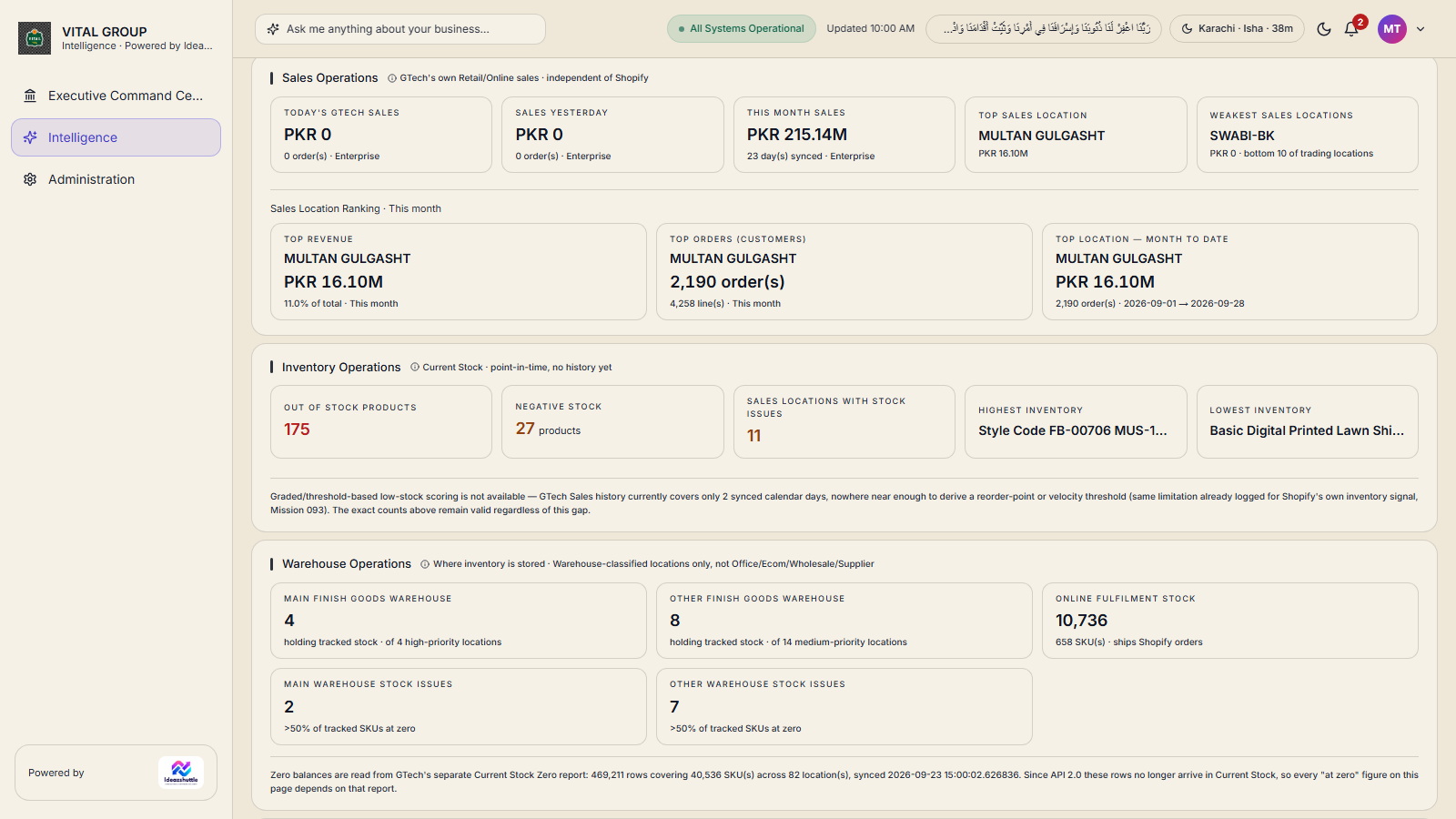Open notifications bell with 2 alerts

pyautogui.click(x=1352, y=28)
